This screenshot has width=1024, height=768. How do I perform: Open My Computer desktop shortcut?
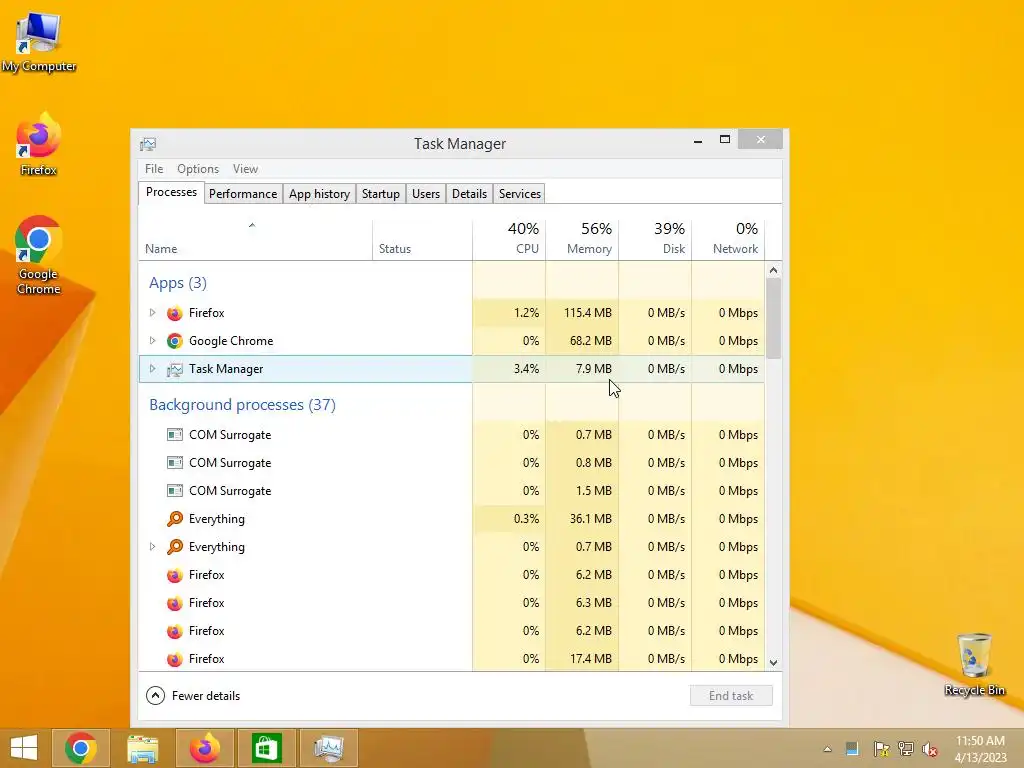pyautogui.click(x=39, y=41)
